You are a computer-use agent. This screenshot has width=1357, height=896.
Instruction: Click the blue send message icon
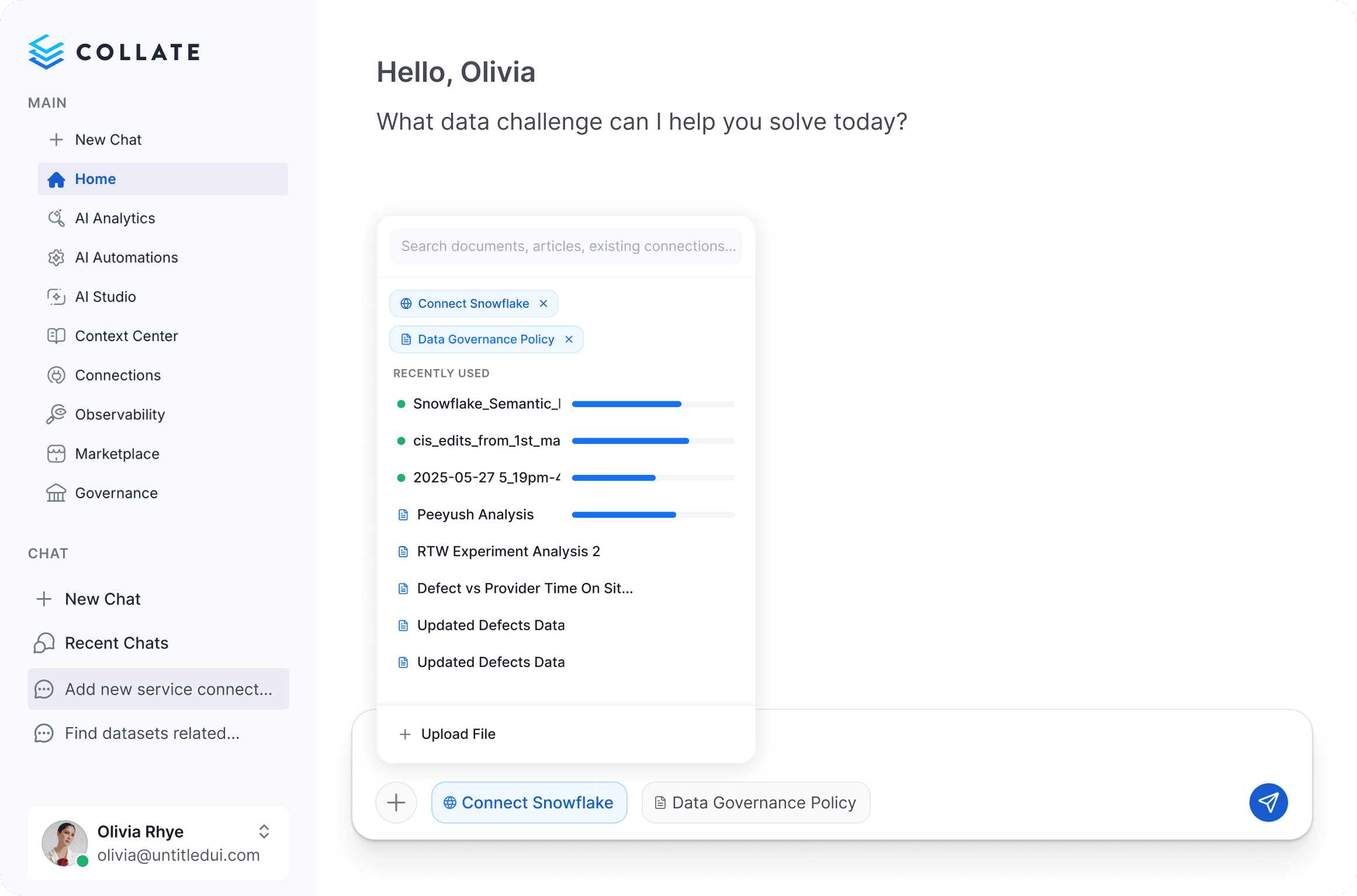click(x=1268, y=803)
